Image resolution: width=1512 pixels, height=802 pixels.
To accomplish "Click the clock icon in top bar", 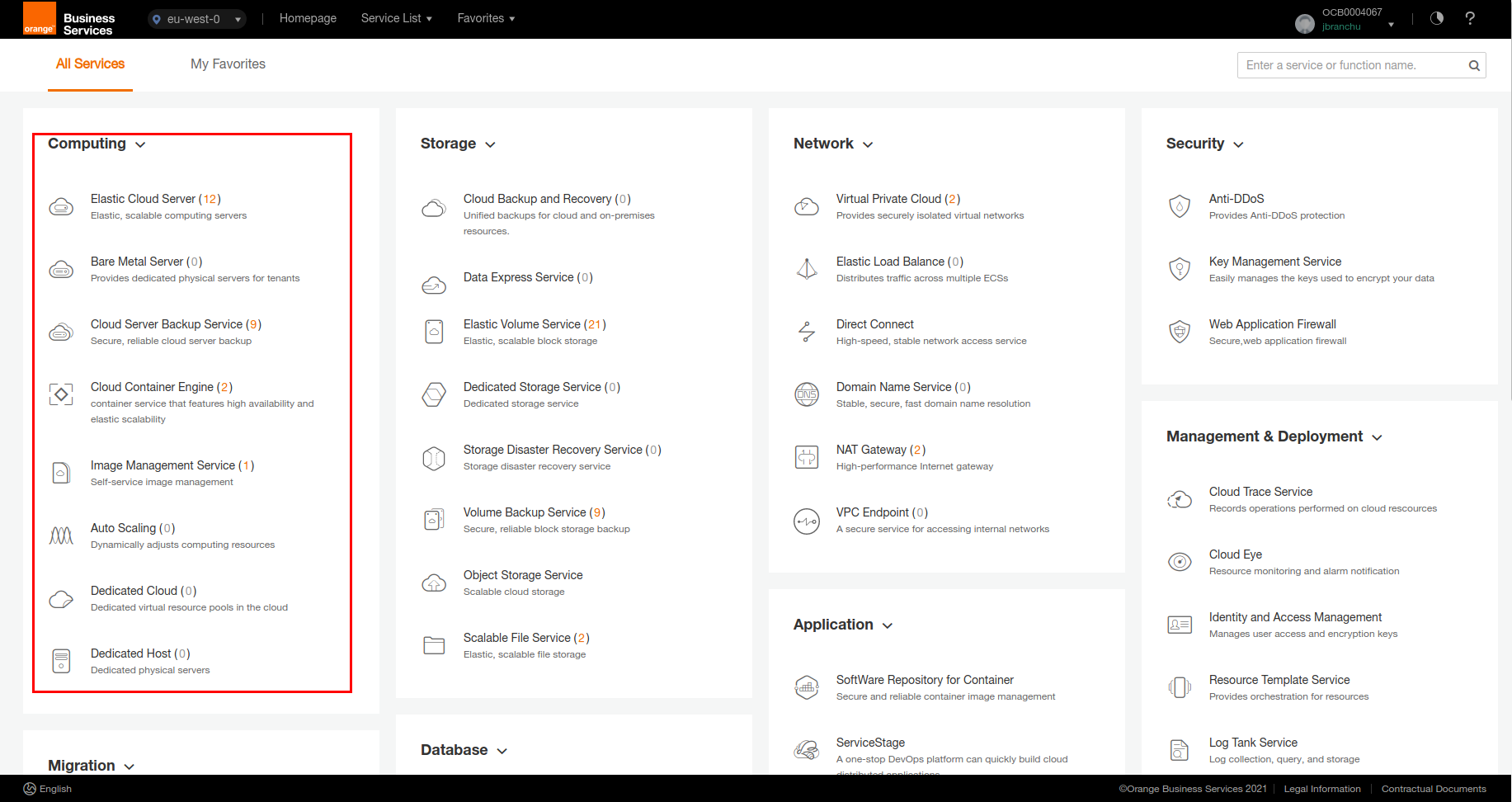I will [1437, 18].
